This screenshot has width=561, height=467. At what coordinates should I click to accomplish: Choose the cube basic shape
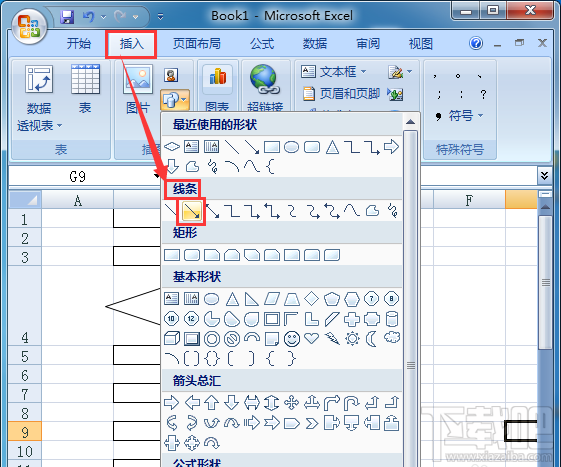(172, 338)
